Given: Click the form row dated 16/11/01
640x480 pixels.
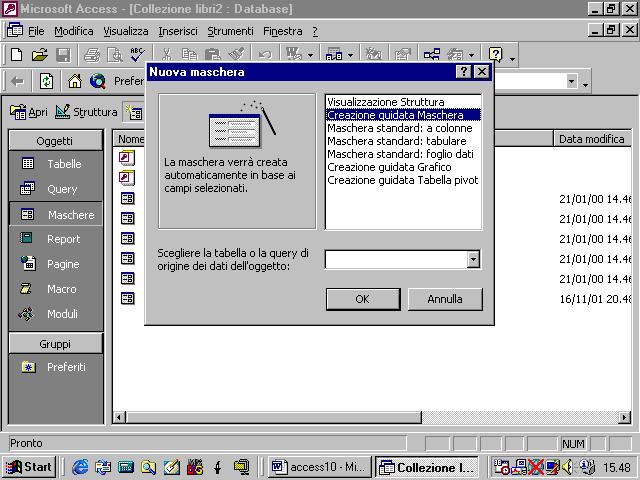Looking at the screenshot, I should (372, 299).
